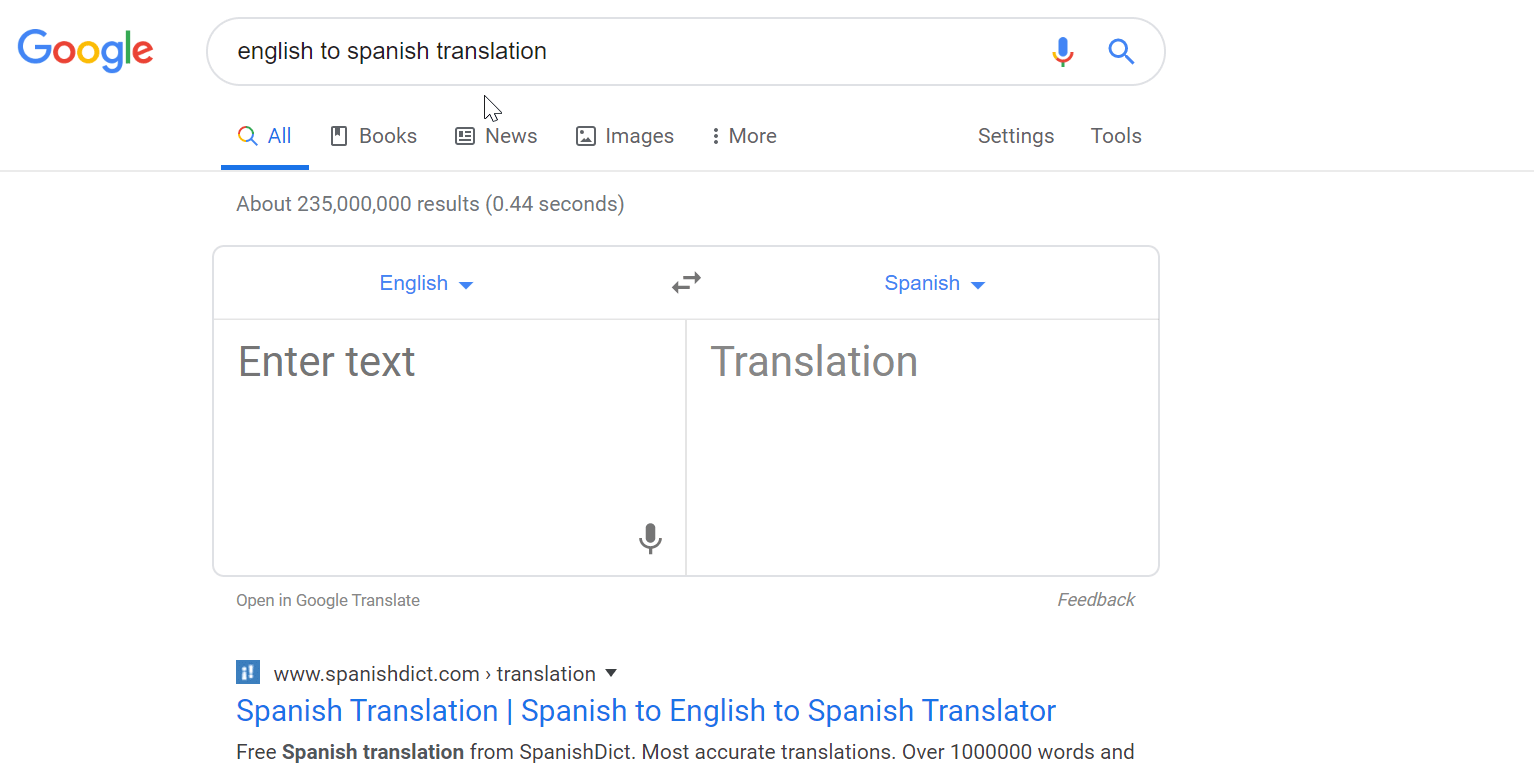This screenshot has height=765, width=1534.
Task: Open the English source language dropdown
Action: [426, 284]
